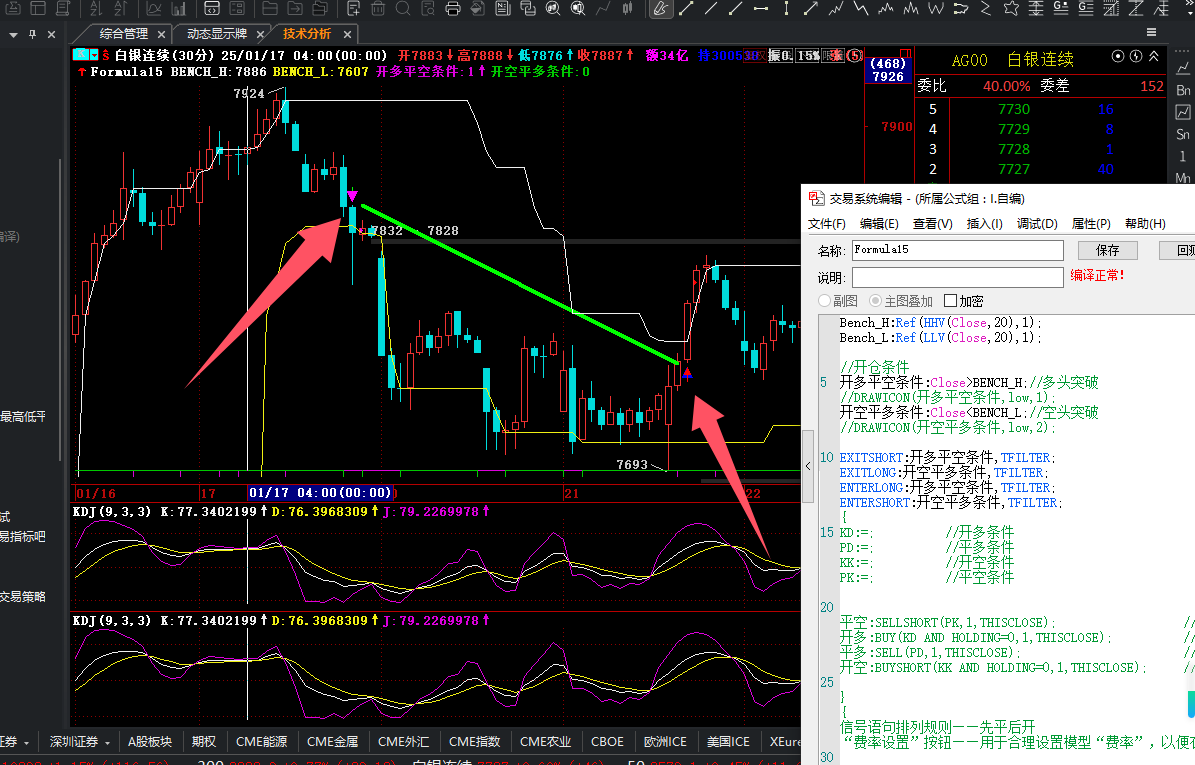The image size is (1195, 765).
Task: Switch to the 动态显示牌 tab
Action: [x=216, y=33]
